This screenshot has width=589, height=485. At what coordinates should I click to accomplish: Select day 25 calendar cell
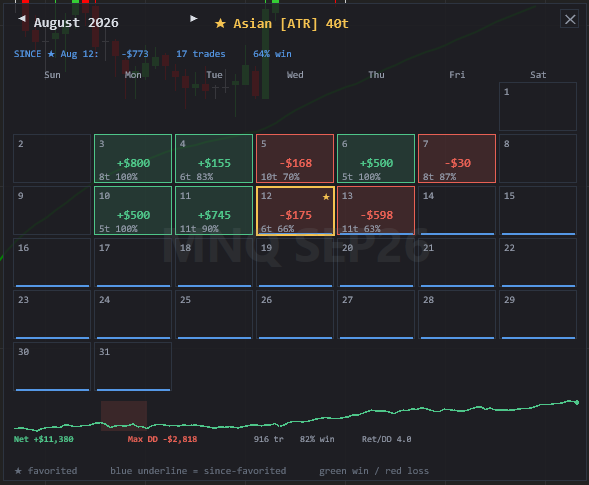tap(214, 314)
